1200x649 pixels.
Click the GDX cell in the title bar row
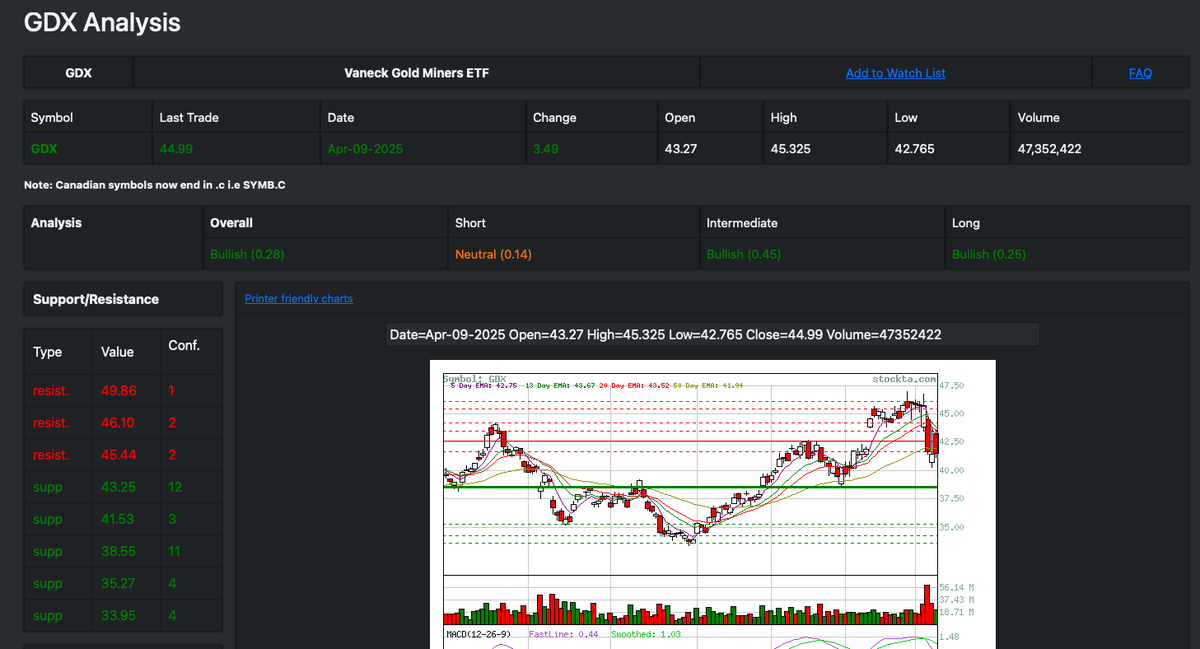[79, 73]
